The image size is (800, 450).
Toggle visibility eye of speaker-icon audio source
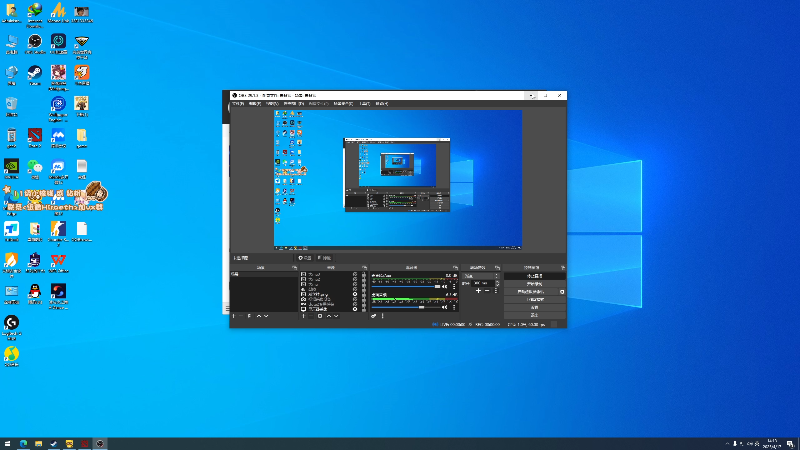(355, 289)
